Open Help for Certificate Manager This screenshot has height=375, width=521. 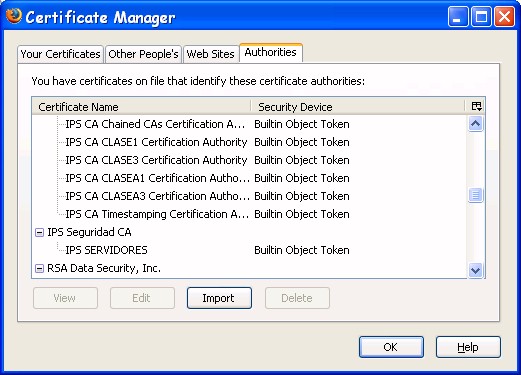tap(468, 347)
